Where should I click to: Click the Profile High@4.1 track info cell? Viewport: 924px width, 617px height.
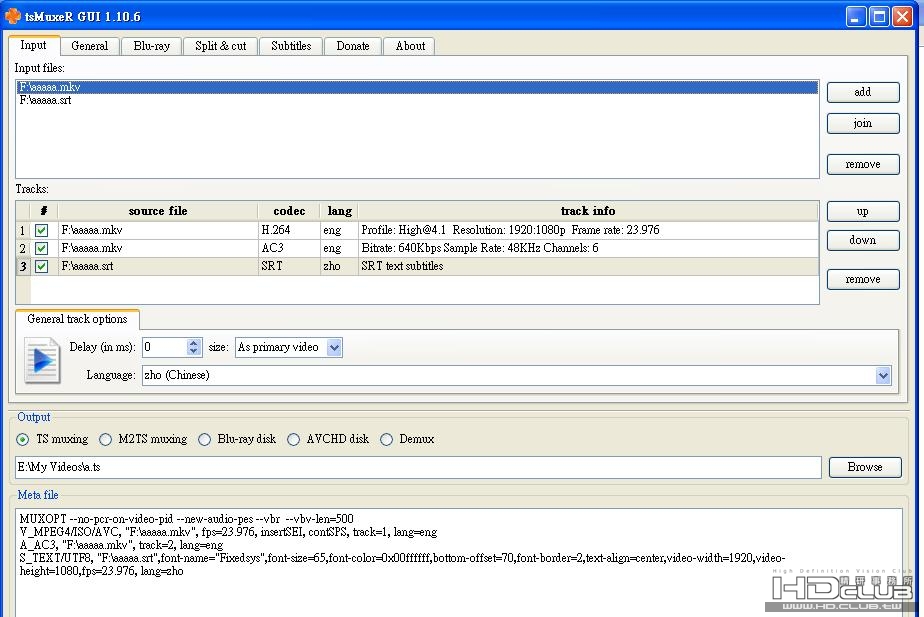pyautogui.click(x=588, y=230)
